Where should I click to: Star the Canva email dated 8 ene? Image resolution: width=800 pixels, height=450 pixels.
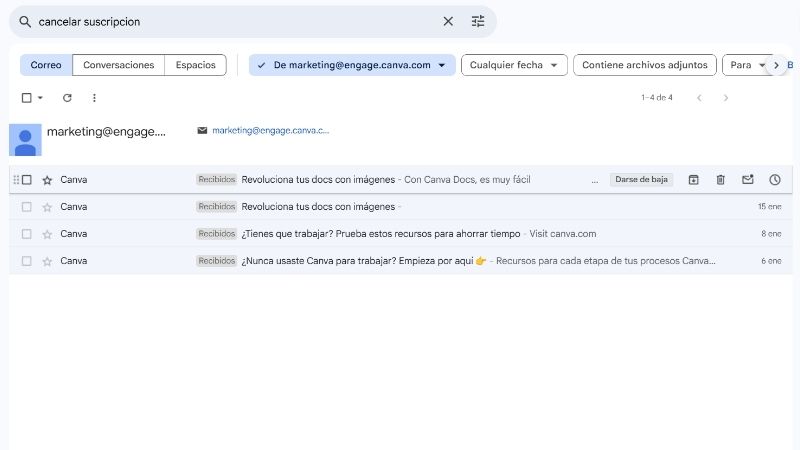pyautogui.click(x=47, y=234)
